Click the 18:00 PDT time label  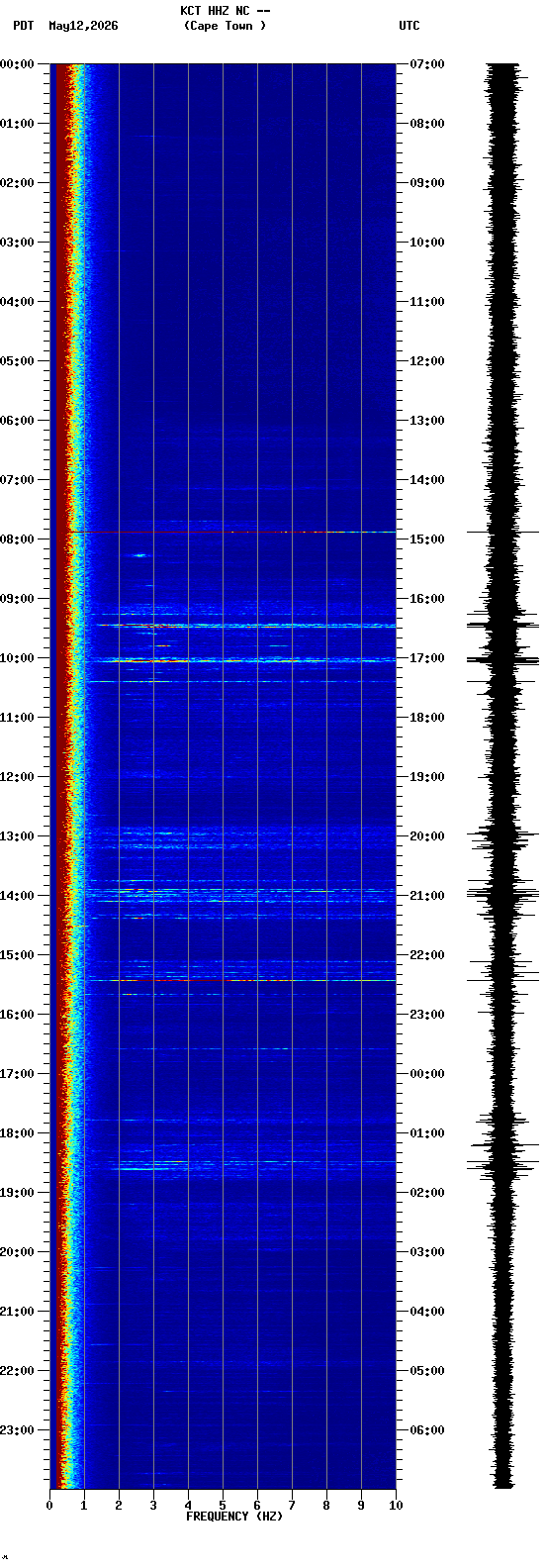(x=18, y=1133)
